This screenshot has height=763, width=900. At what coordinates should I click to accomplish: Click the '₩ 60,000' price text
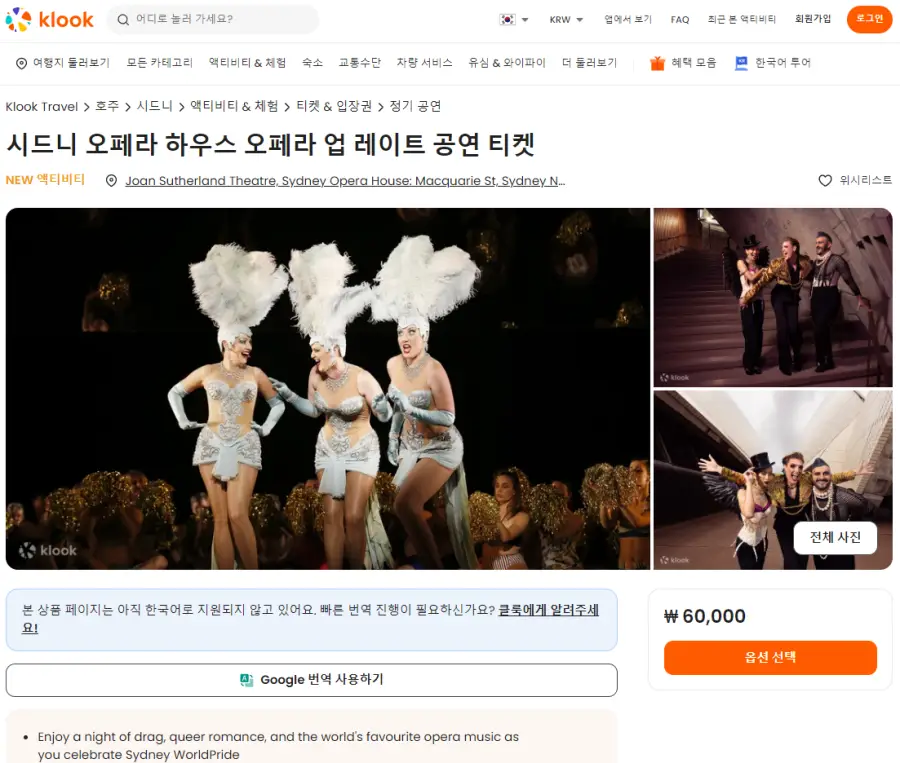705,616
